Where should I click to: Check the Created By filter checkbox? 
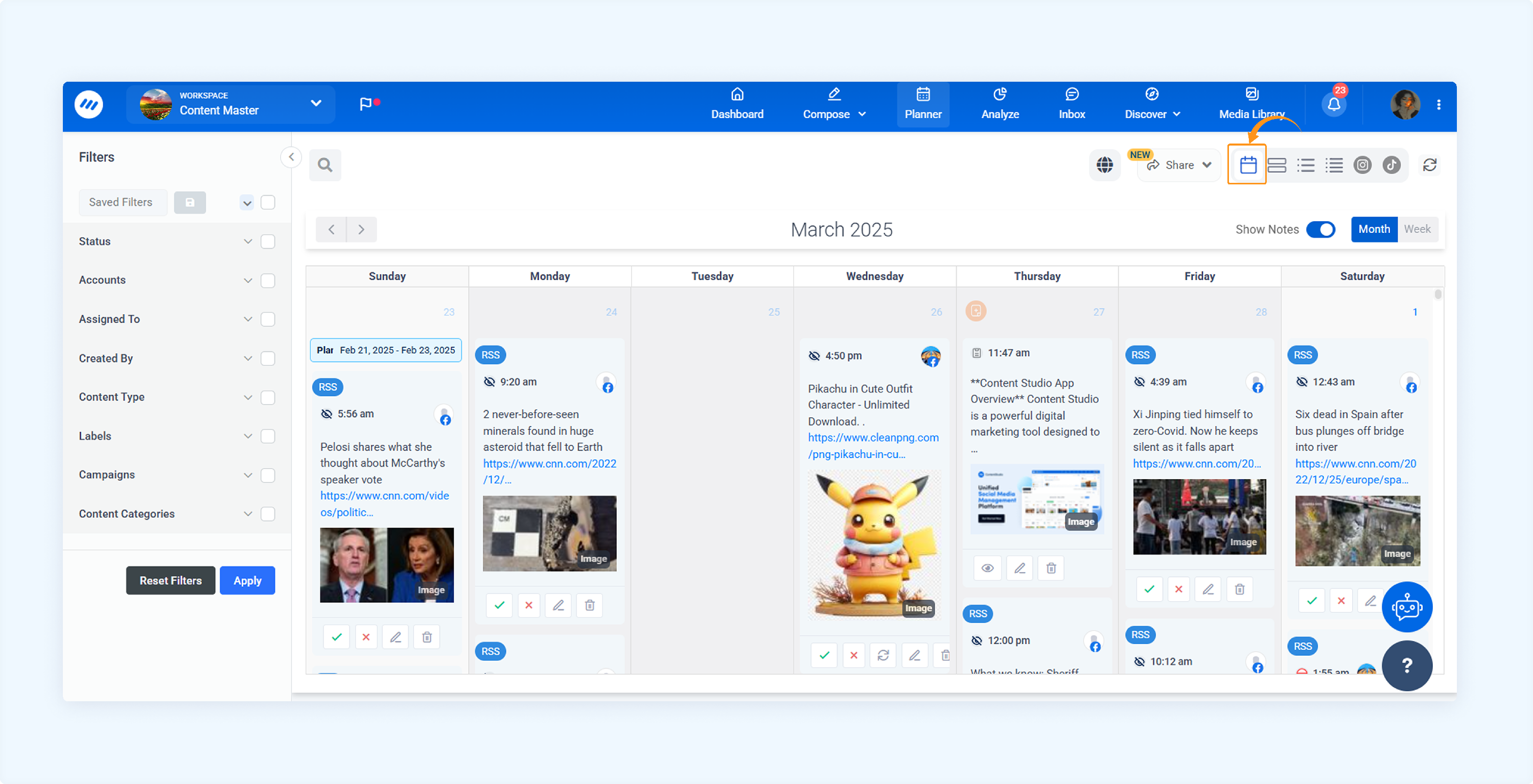pyautogui.click(x=268, y=358)
